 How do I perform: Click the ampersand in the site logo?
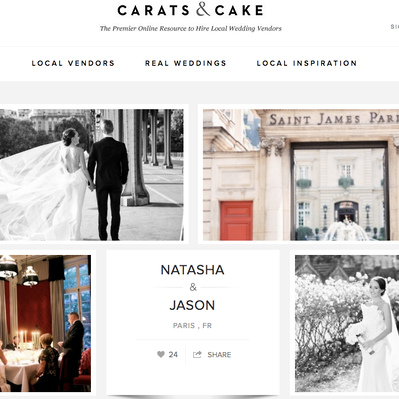coord(203,10)
